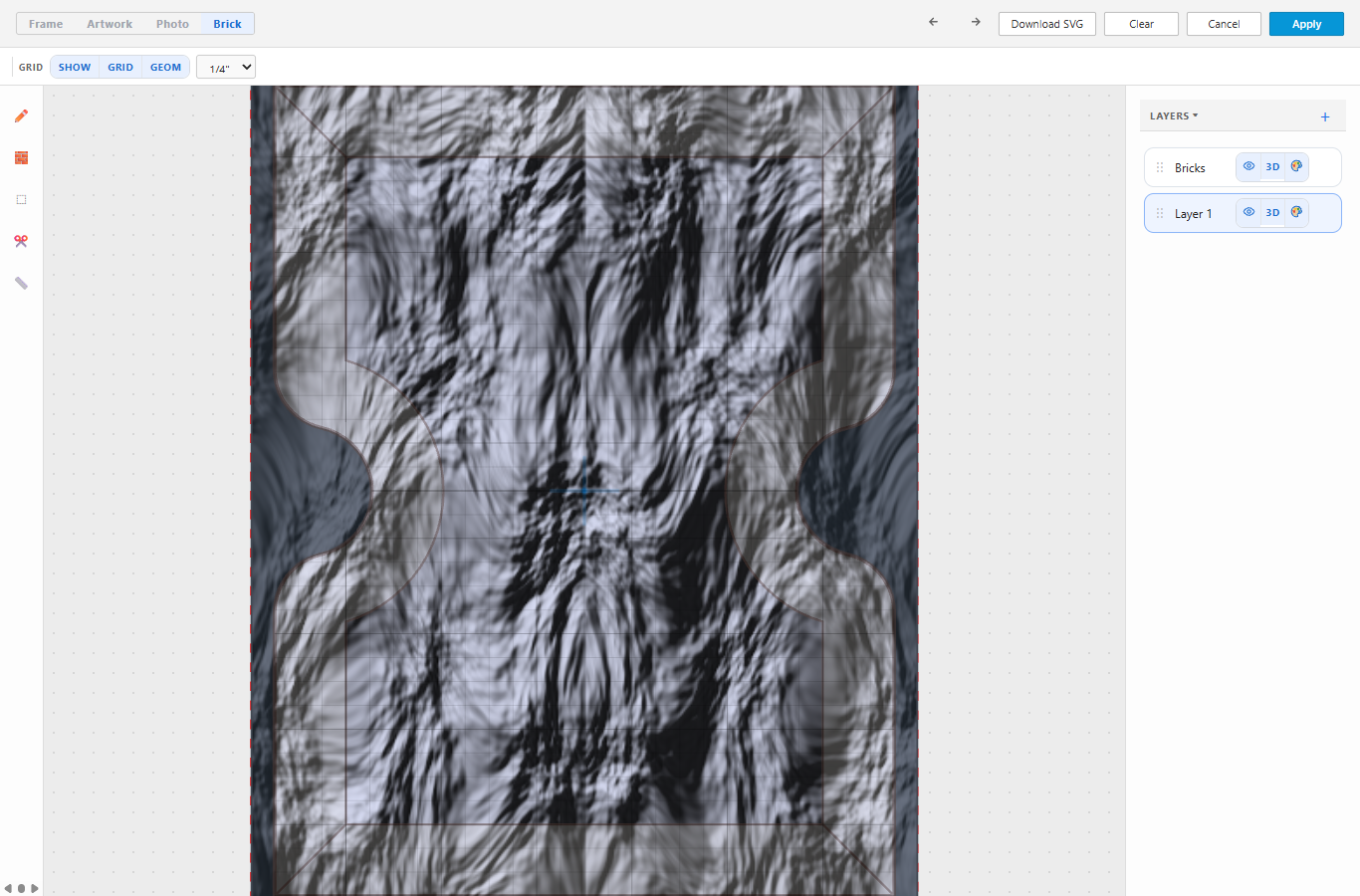Select the pencil draw tool
This screenshot has width=1360, height=896.
[x=21, y=116]
